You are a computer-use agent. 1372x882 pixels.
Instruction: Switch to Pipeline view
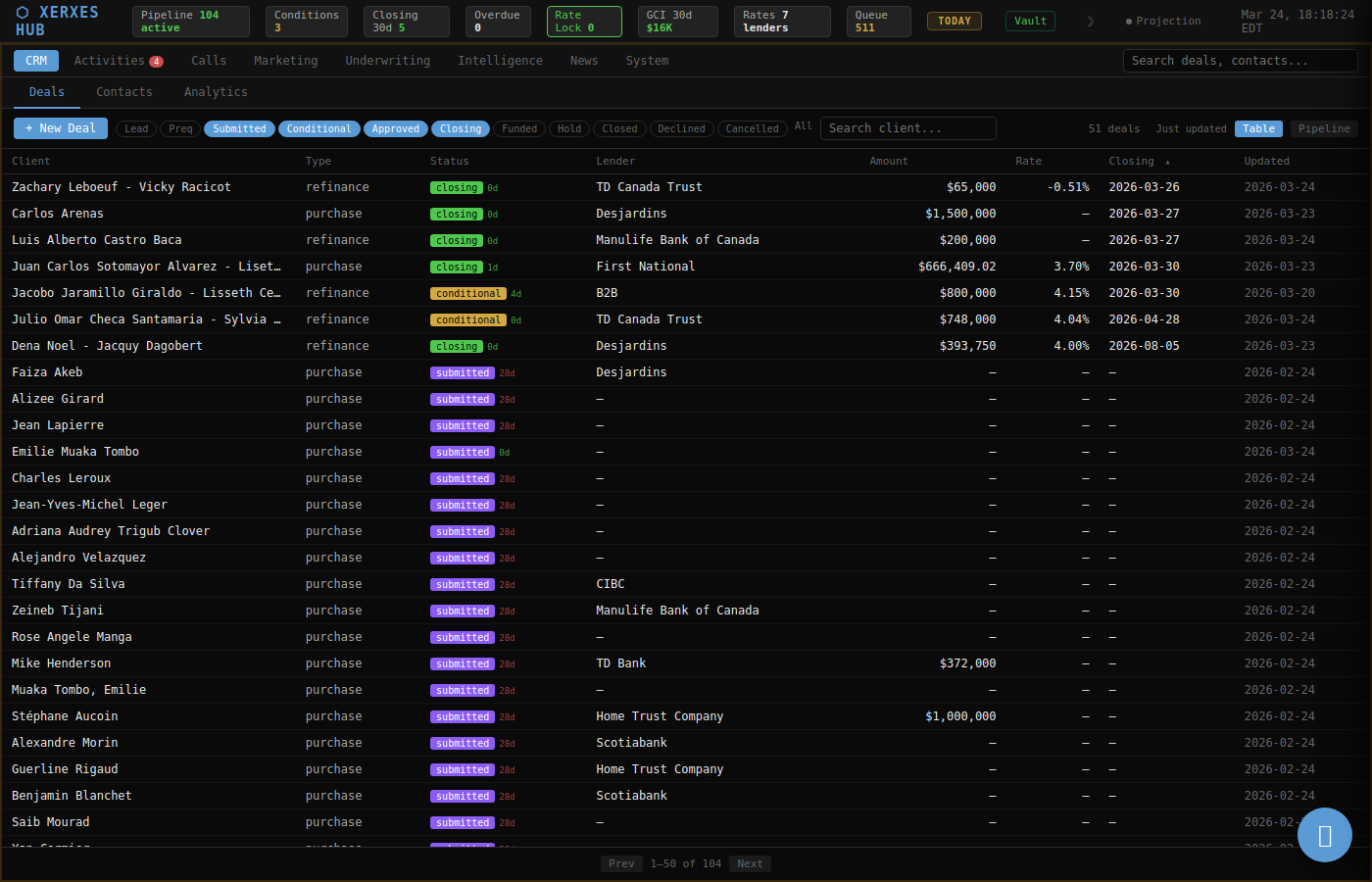tap(1323, 129)
